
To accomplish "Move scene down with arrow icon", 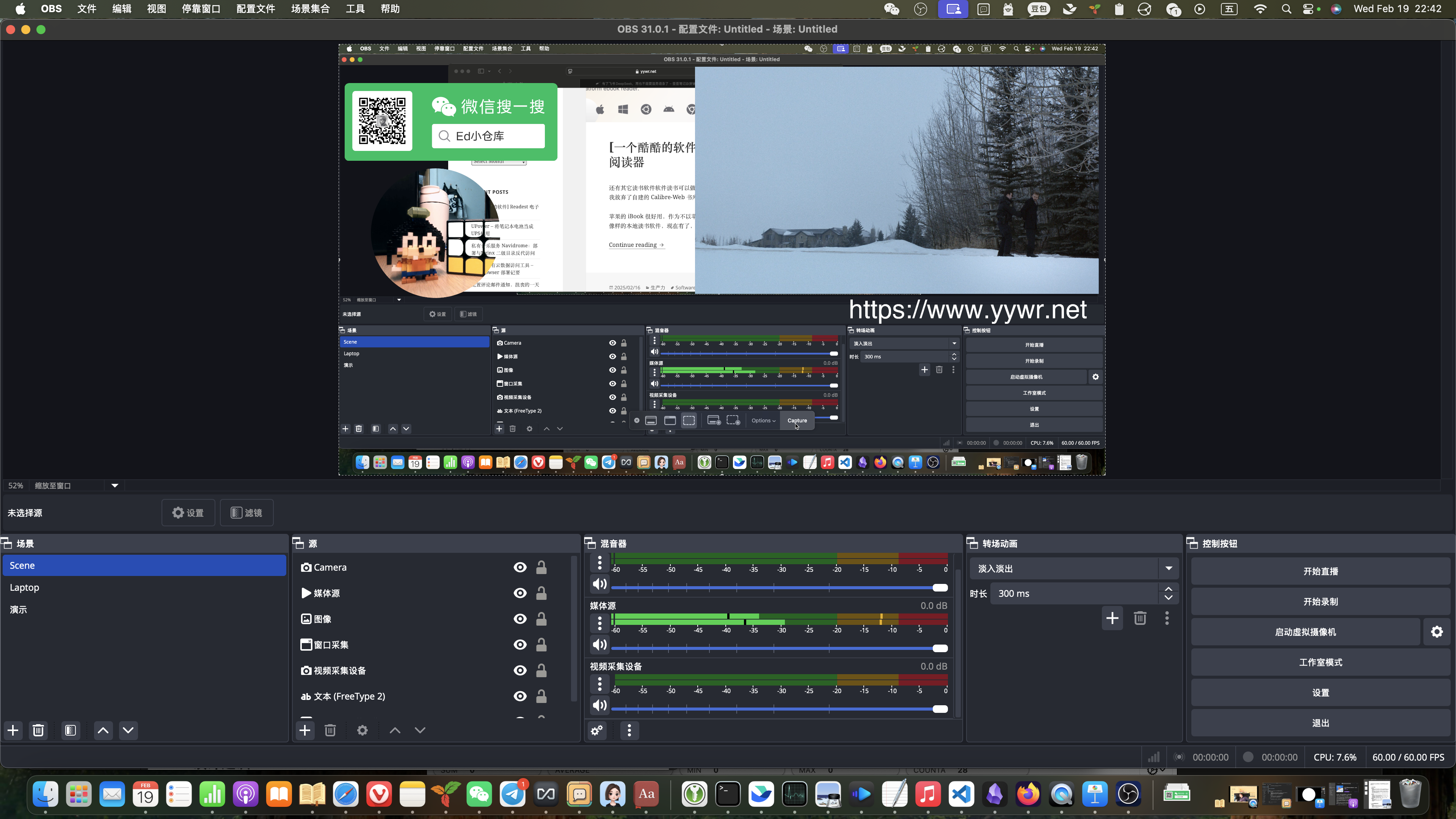I will coord(128,730).
